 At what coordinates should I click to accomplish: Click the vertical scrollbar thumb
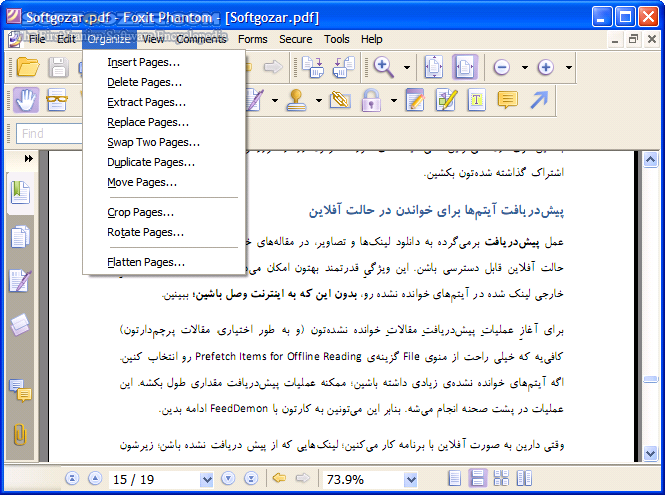pos(650,379)
